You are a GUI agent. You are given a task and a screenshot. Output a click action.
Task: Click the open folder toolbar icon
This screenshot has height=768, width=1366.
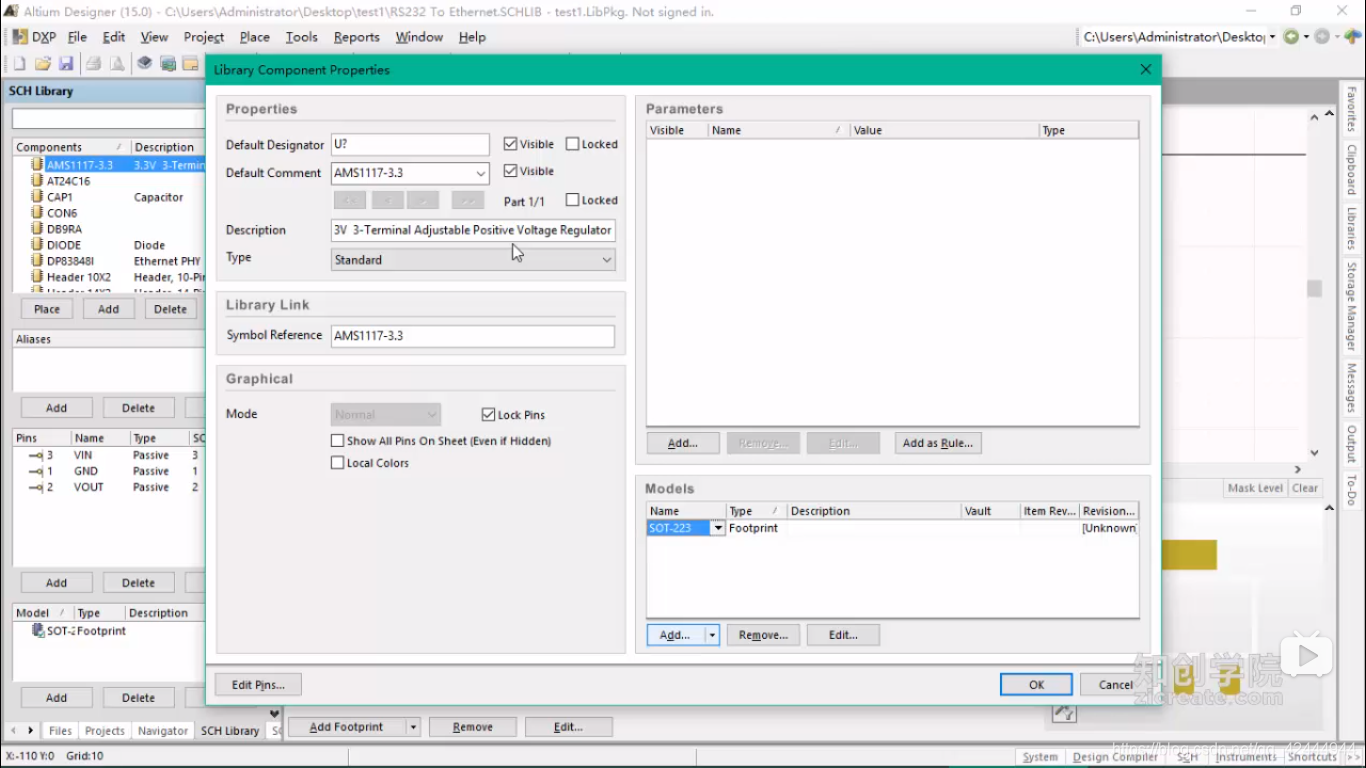[x=43, y=64]
